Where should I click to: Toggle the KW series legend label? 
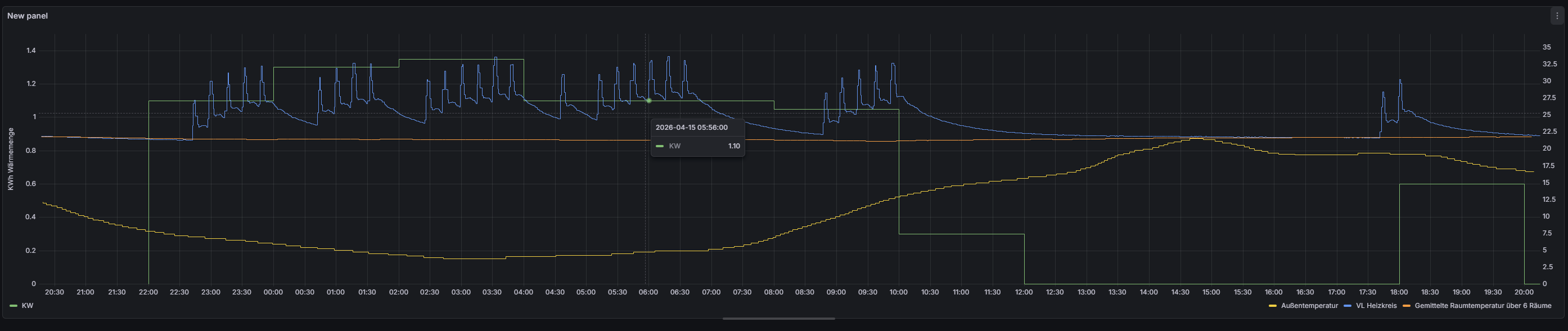[x=28, y=306]
